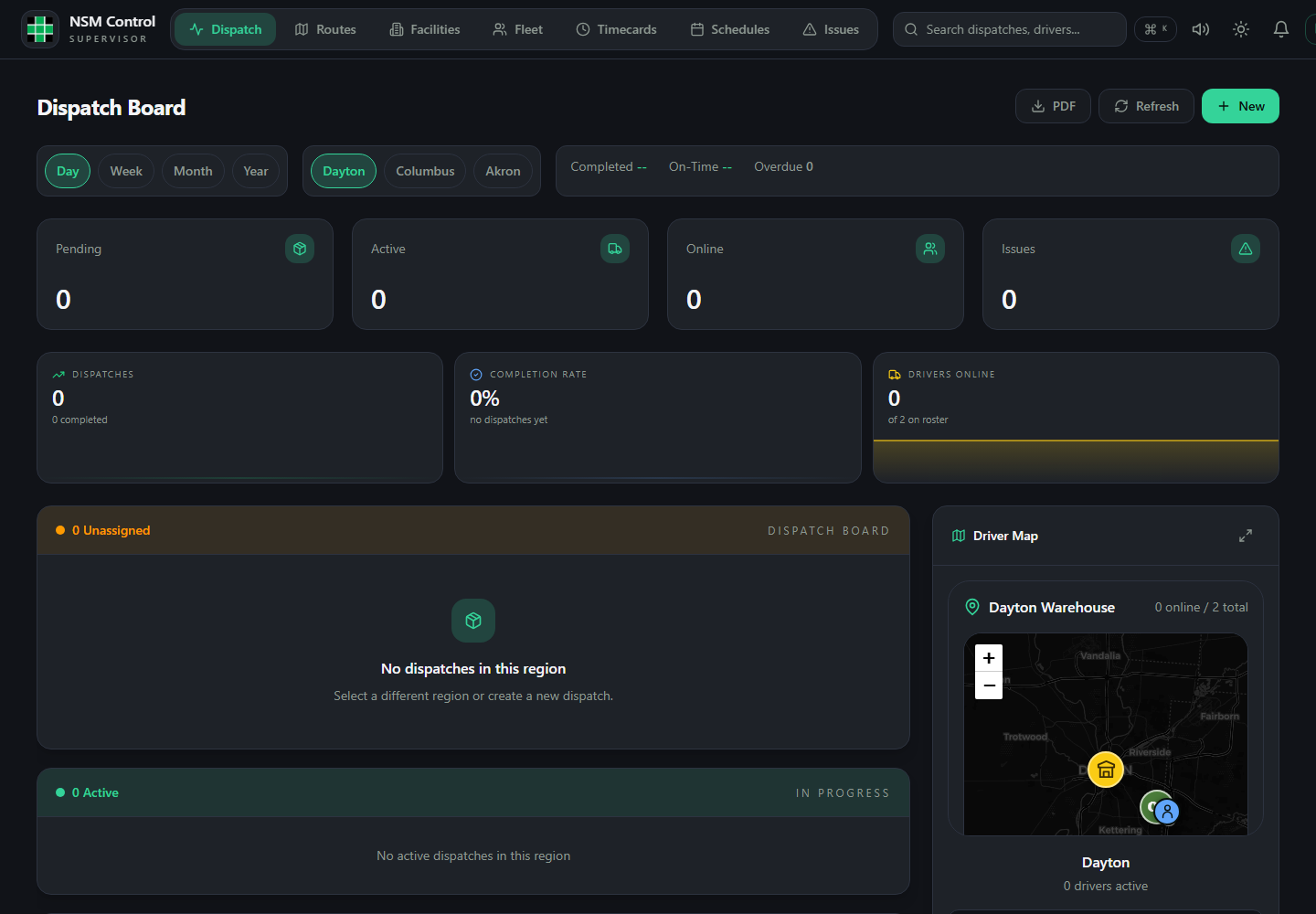Zoom in on the driver map
The height and width of the screenshot is (914, 1316).
pos(989,658)
